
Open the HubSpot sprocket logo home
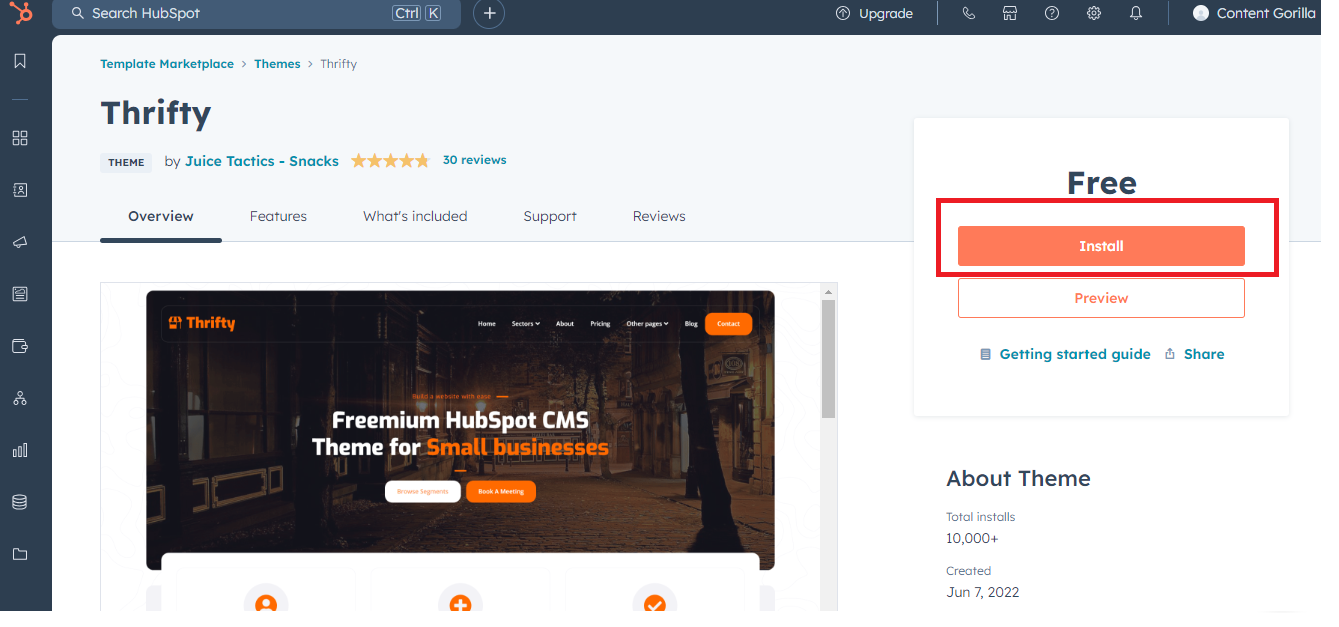point(20,13)
